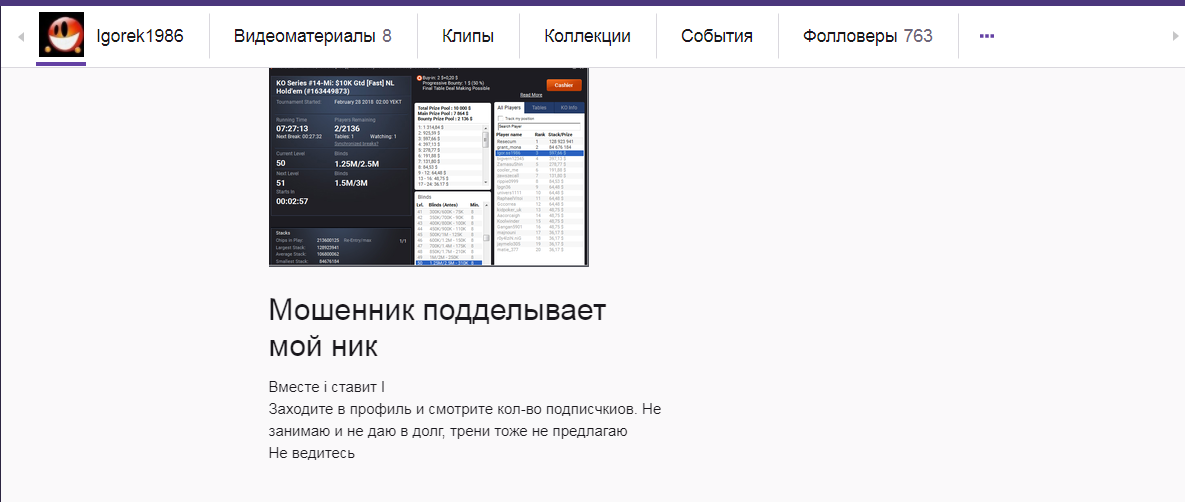Click the right scroll arrow in channel header

(1175, 36)
